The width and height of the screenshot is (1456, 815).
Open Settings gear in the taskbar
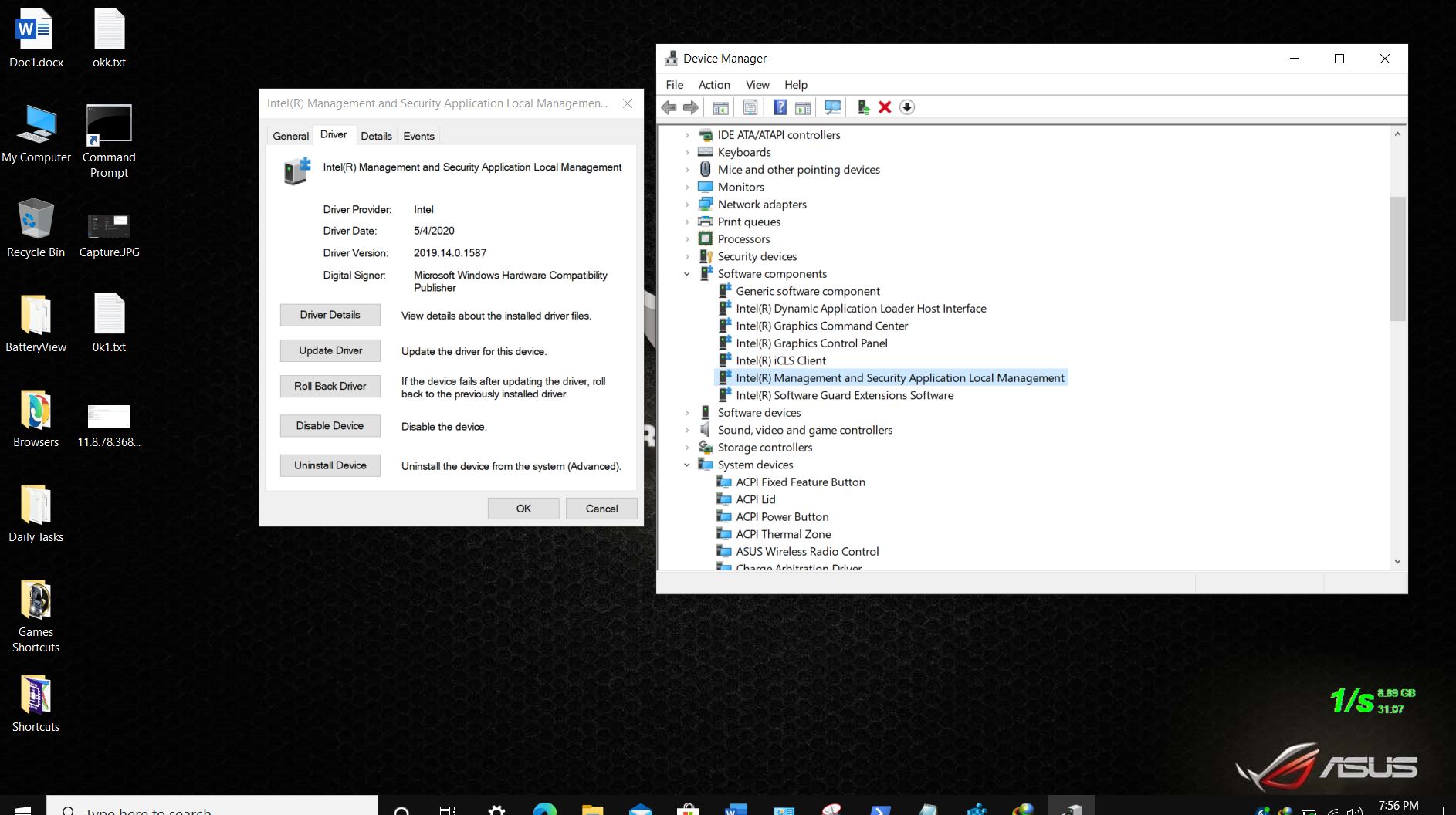pos(497,809)
